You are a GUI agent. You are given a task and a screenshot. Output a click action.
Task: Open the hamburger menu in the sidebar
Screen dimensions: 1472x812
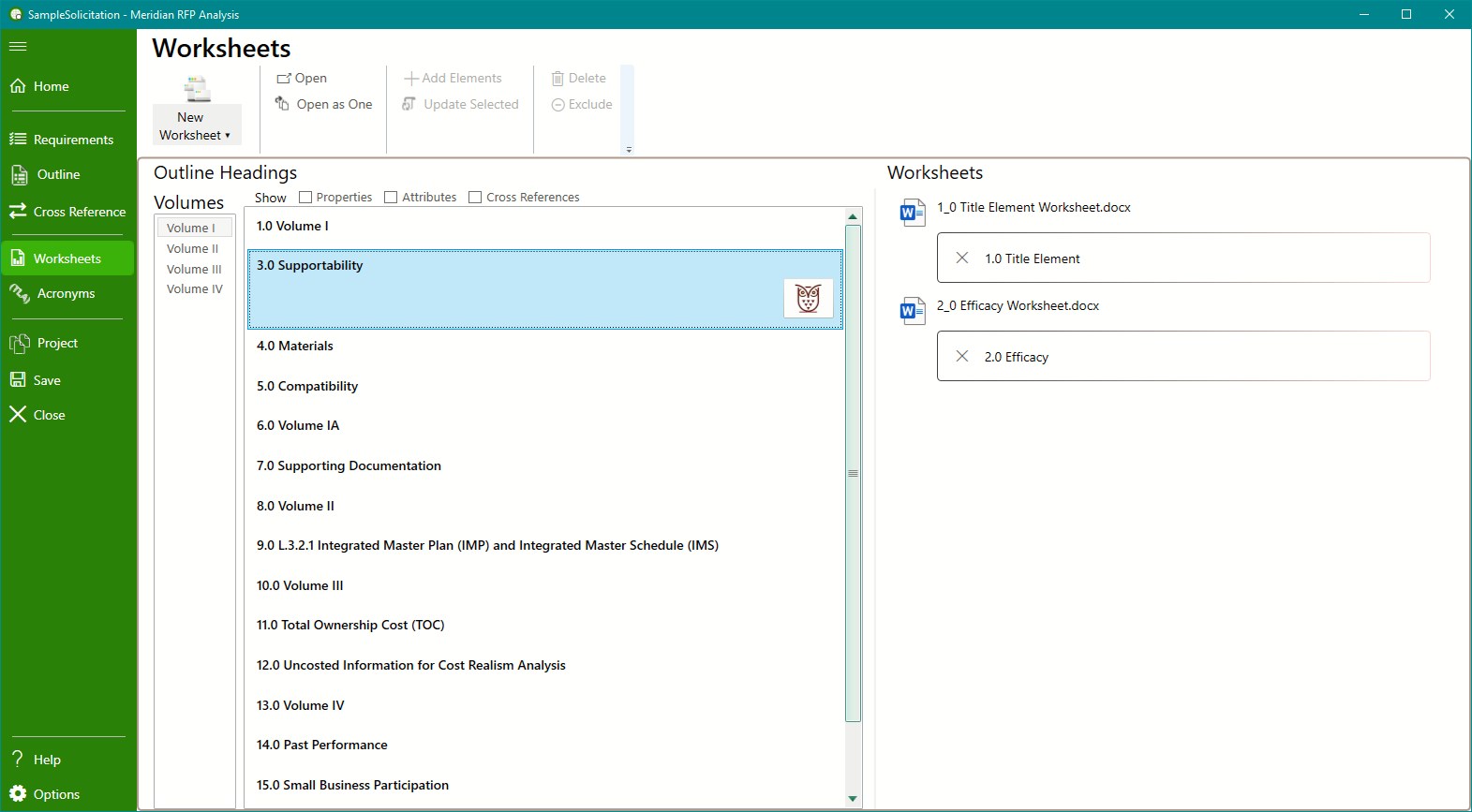[18, 46]
